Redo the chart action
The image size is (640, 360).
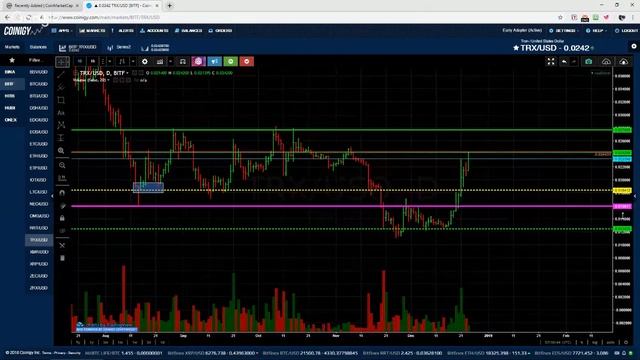[574, 62]
